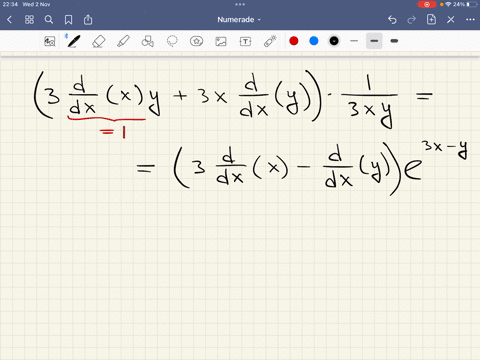
Task: Add a new page
Action: [x=431, y=19]
